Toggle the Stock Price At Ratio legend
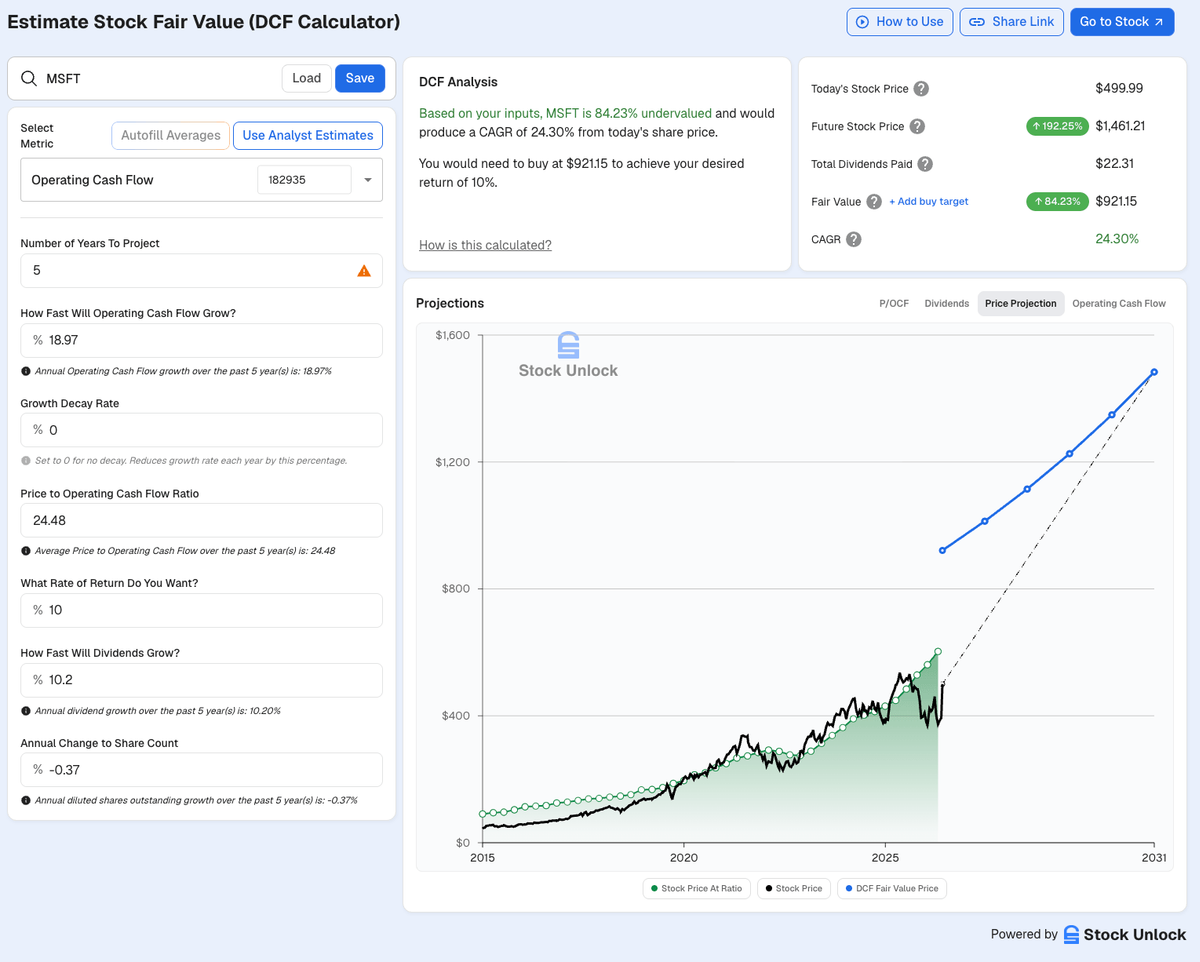 [696, 888]
